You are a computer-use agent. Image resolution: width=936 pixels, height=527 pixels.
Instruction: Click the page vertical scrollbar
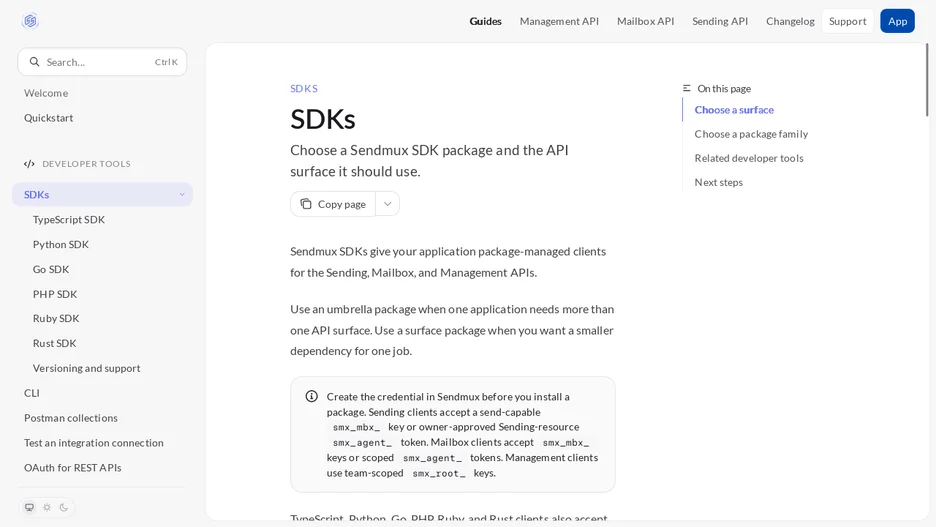(x=927, y=80)
